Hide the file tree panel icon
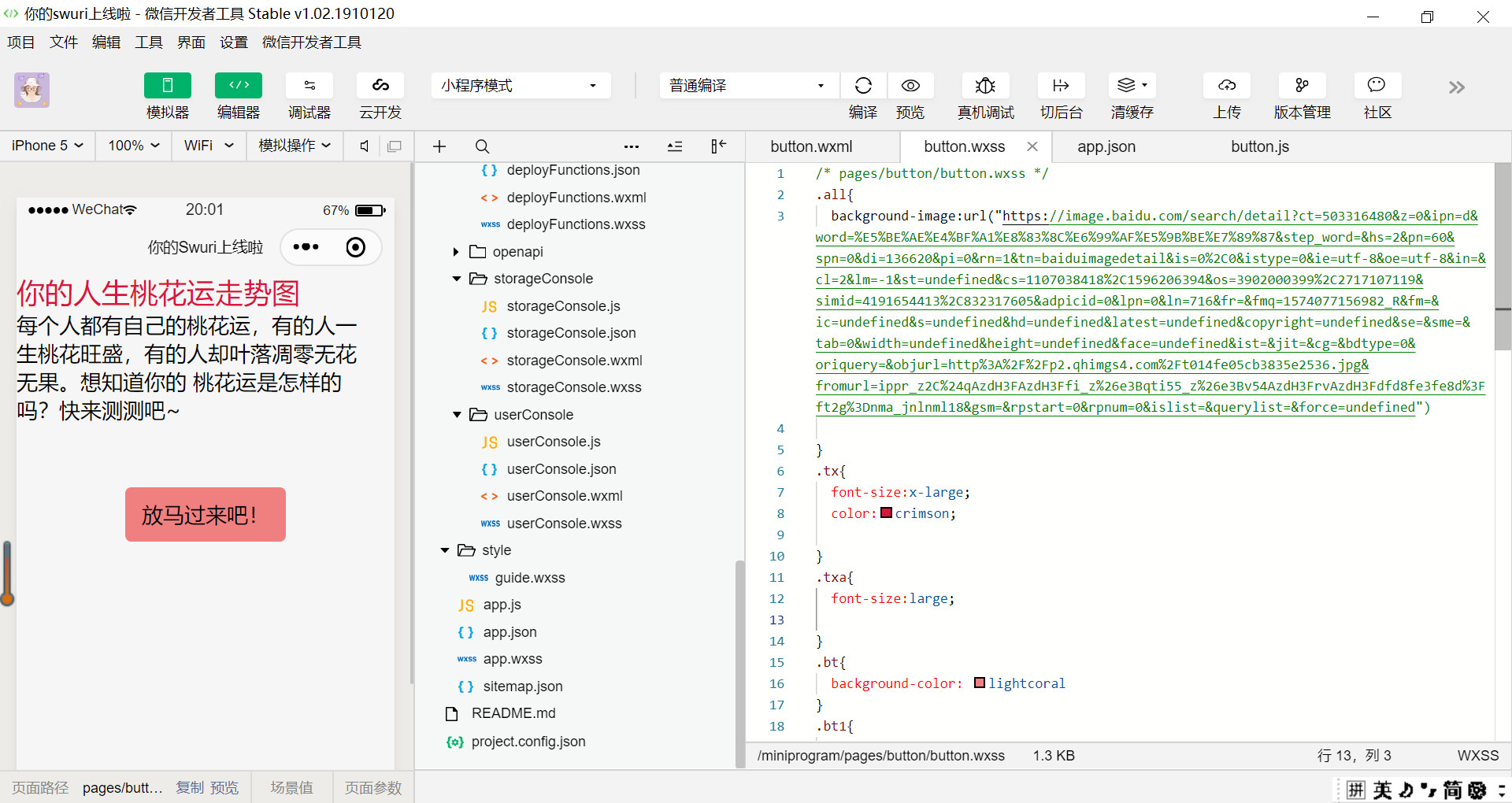1512x803 pixels. point(718,146)
